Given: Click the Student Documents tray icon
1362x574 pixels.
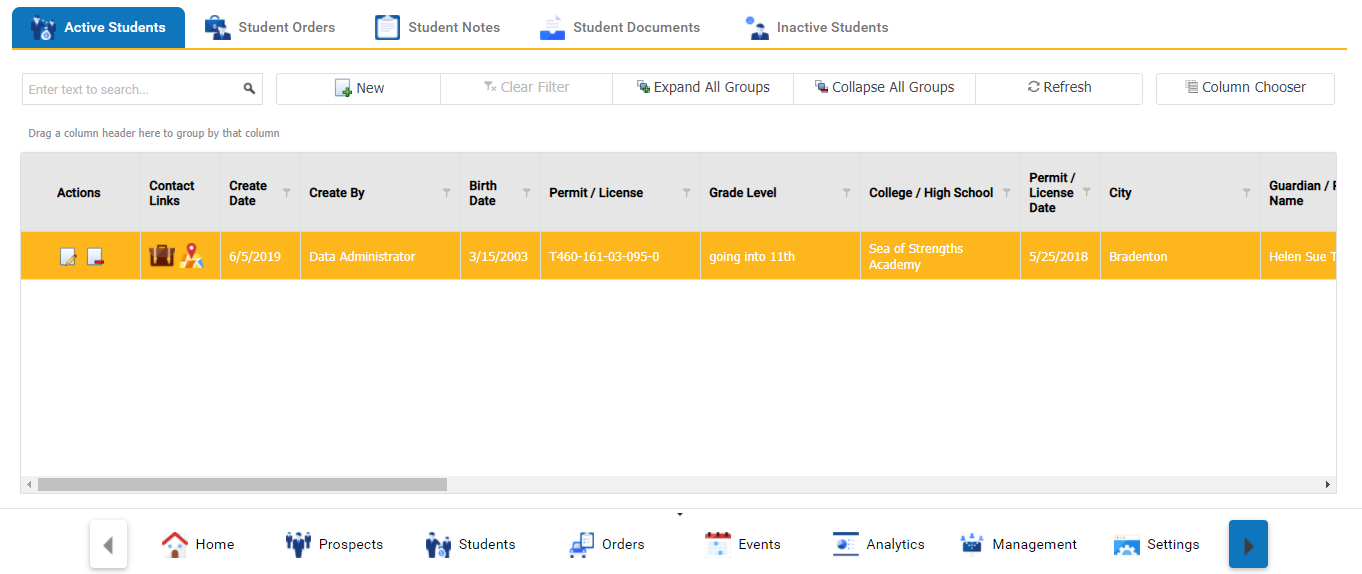Looking at the screenshot, I should tap(552, 27).
